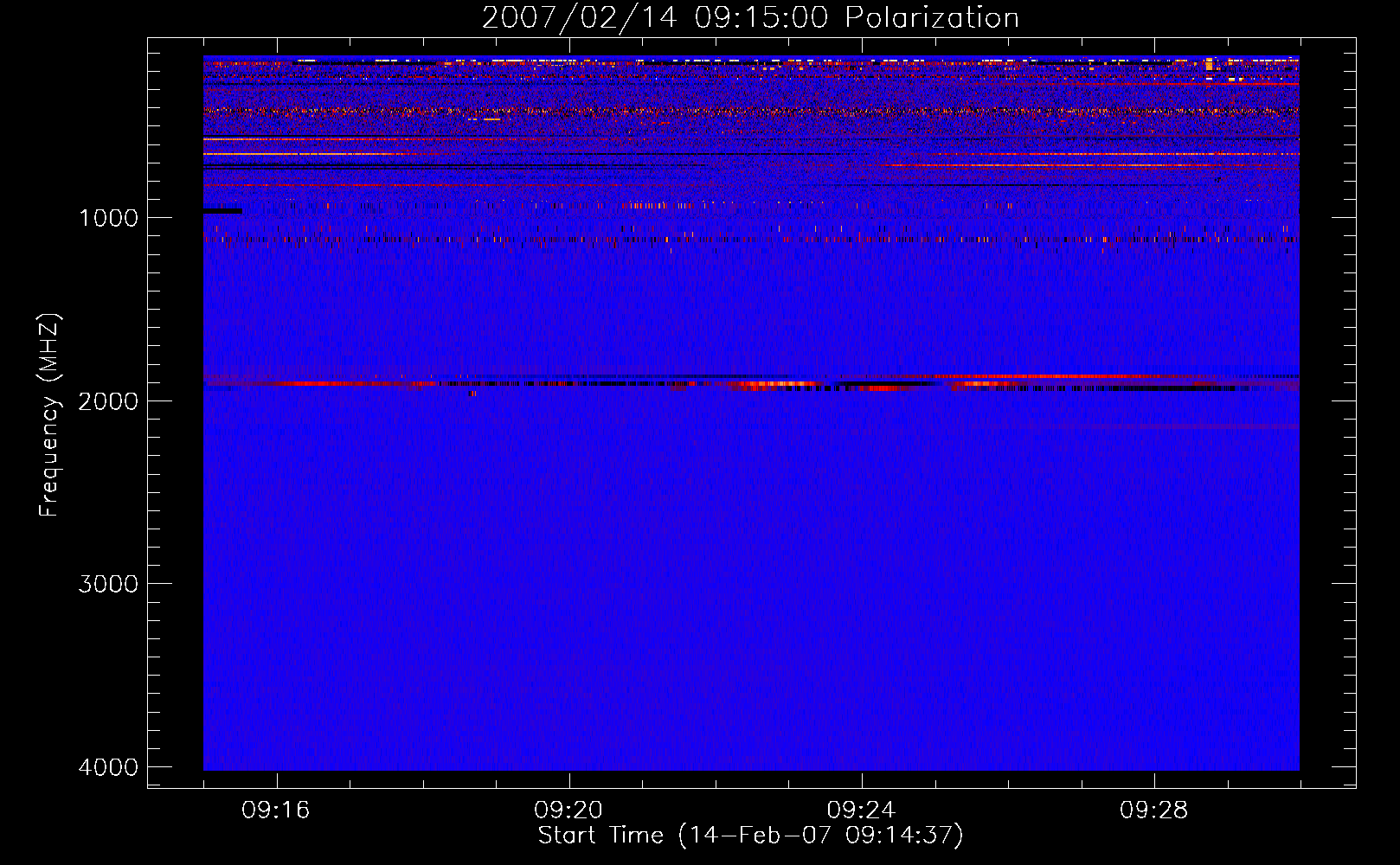Click the faint red line below 2000 MHz at right
This screenshot has width=1400, height=865.
tap(1211, 426)
